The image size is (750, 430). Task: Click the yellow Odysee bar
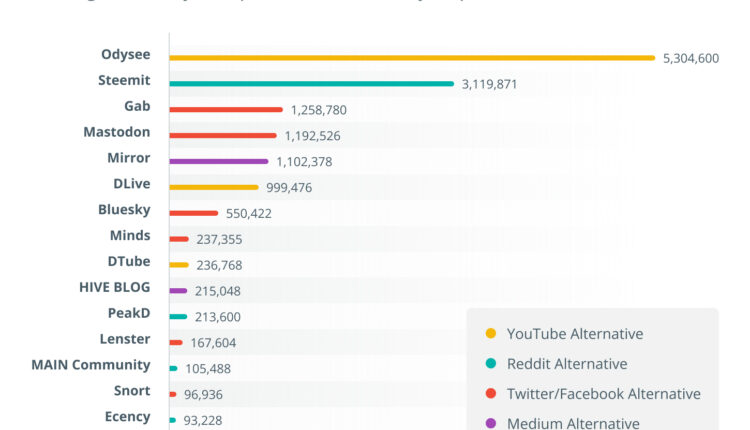point(412,58)
